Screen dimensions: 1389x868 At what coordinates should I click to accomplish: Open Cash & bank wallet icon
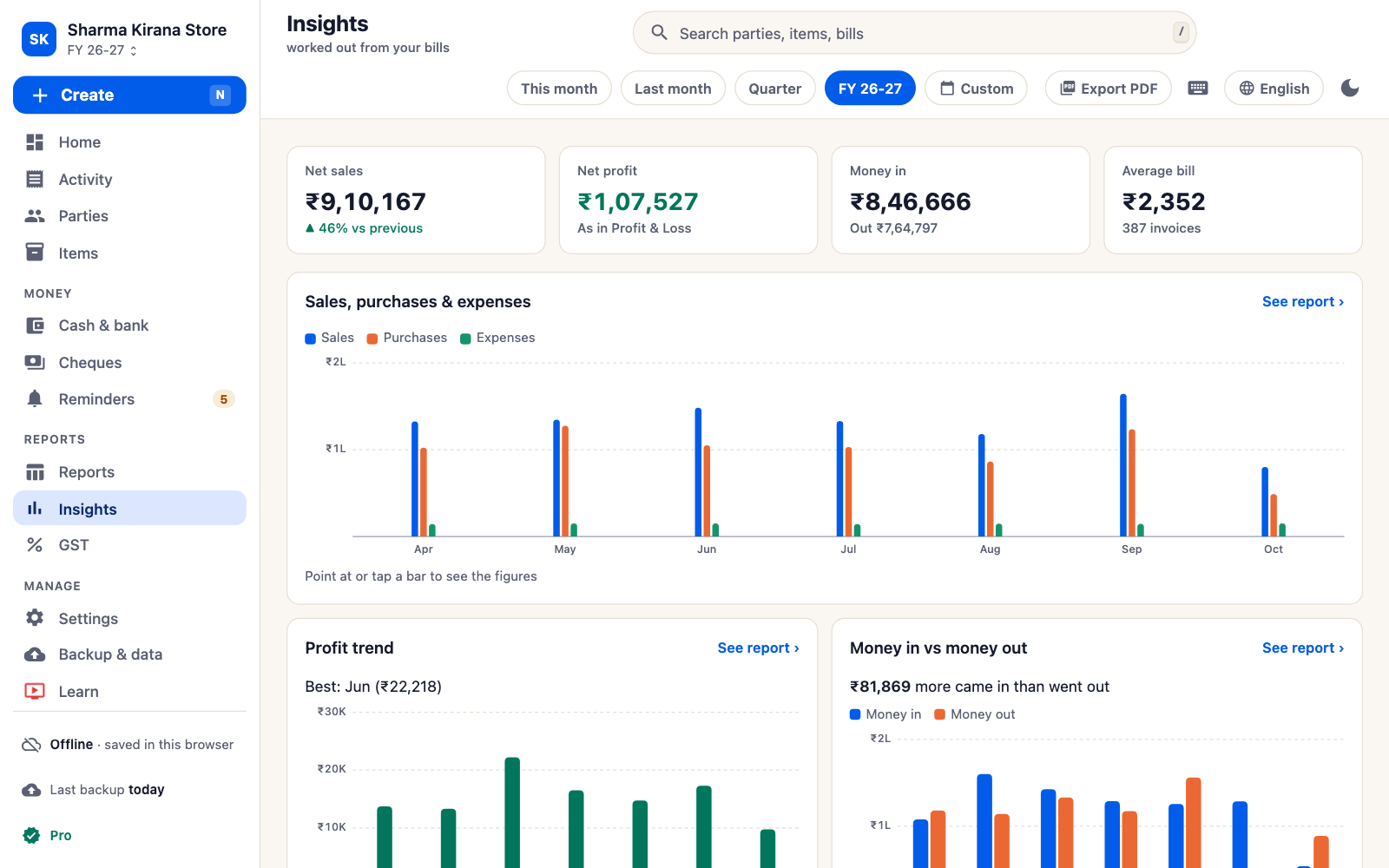click(x=35, y=325)
